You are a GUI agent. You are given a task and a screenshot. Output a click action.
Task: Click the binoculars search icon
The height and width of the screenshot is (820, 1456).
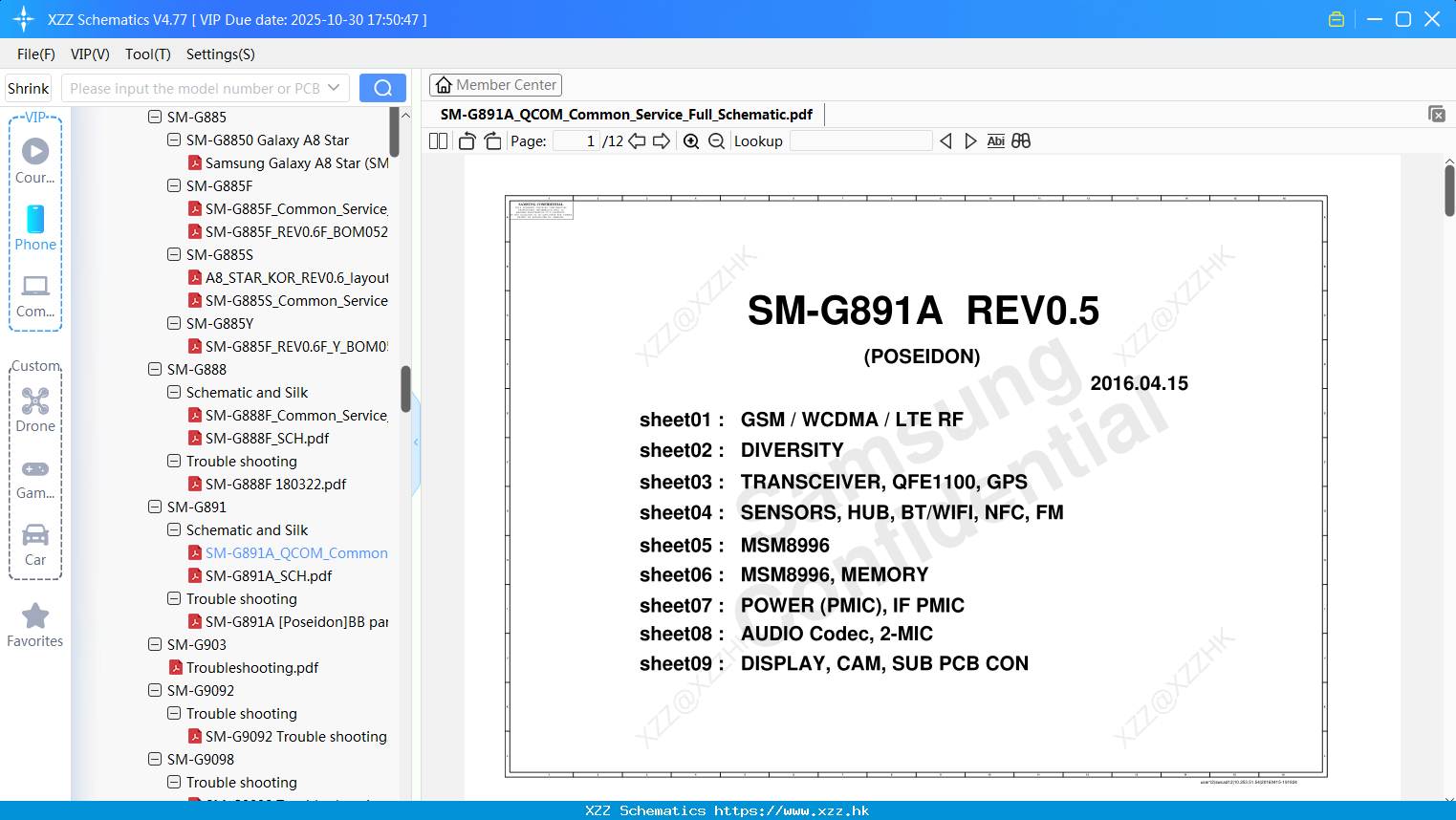[1021, 141]
